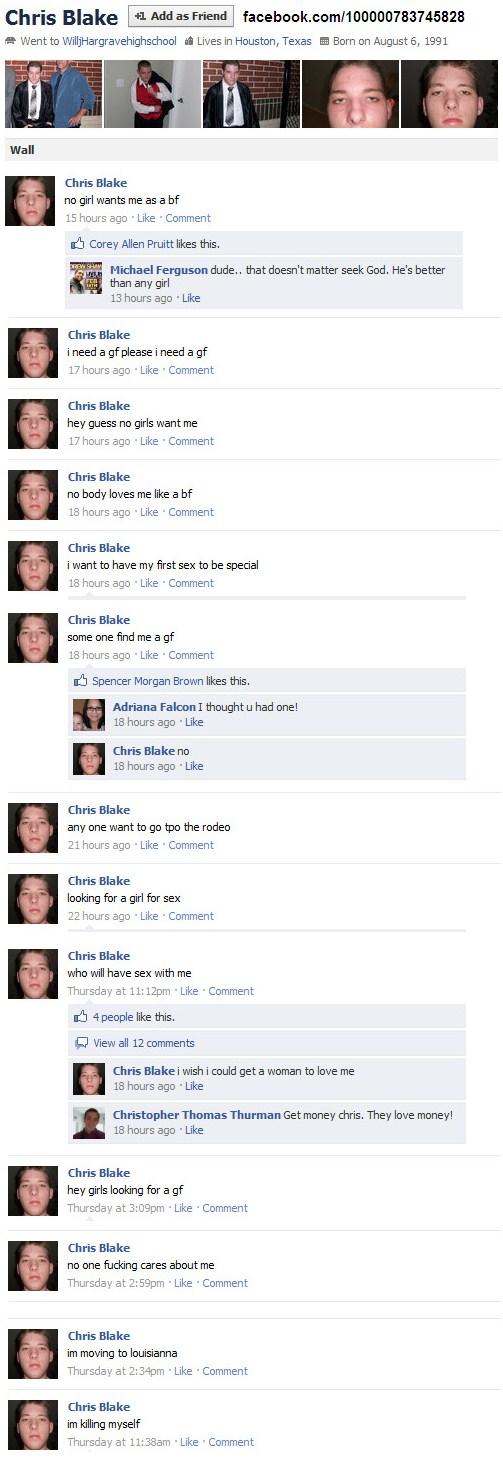Image resolution: width=503 pixels, height=1462 pixels.
Task: Click thumbs-up icon beside Corey Allen Pruitt
Action: 78,244
